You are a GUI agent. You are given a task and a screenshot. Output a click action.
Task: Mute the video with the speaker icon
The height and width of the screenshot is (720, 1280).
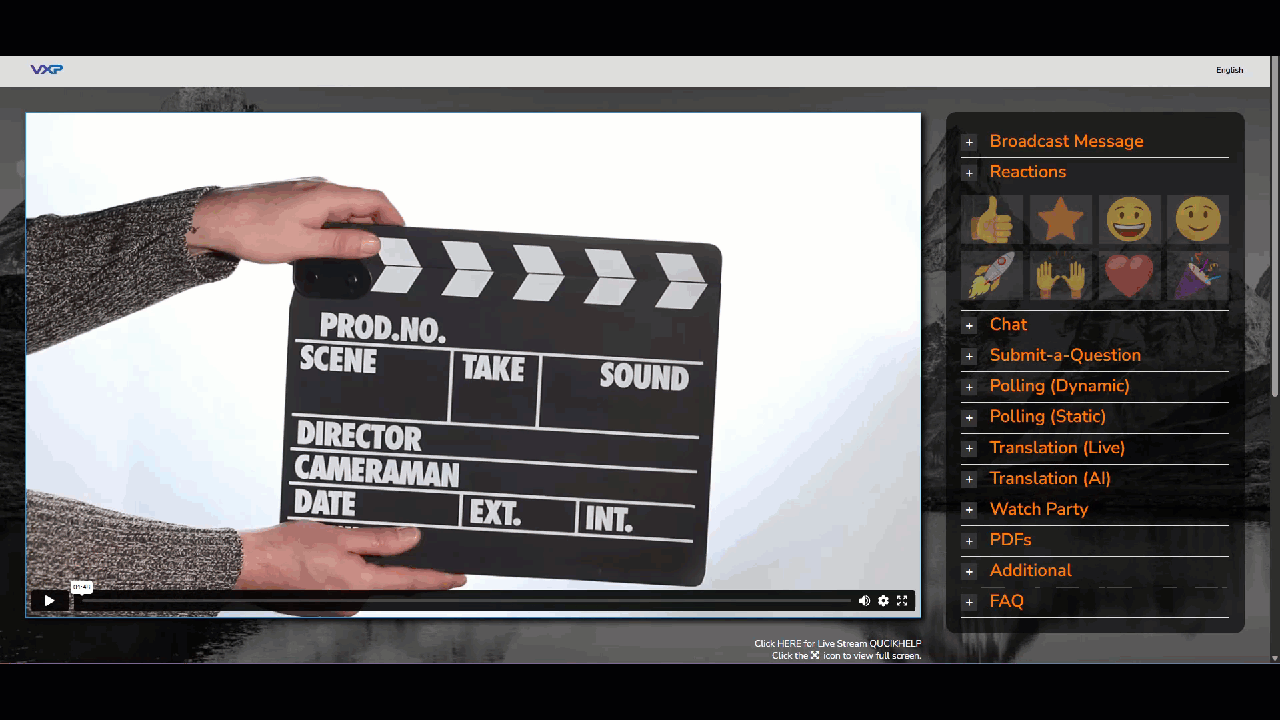click(x=864, y=601)
